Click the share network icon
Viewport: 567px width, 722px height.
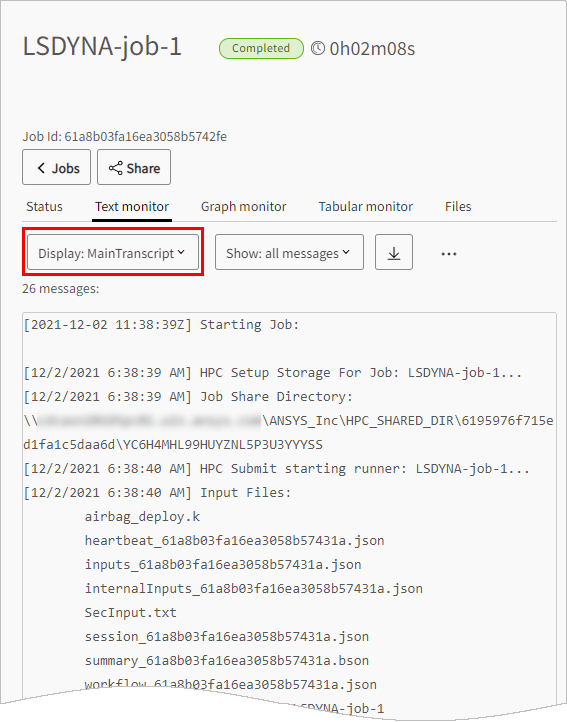pos(116,168)
